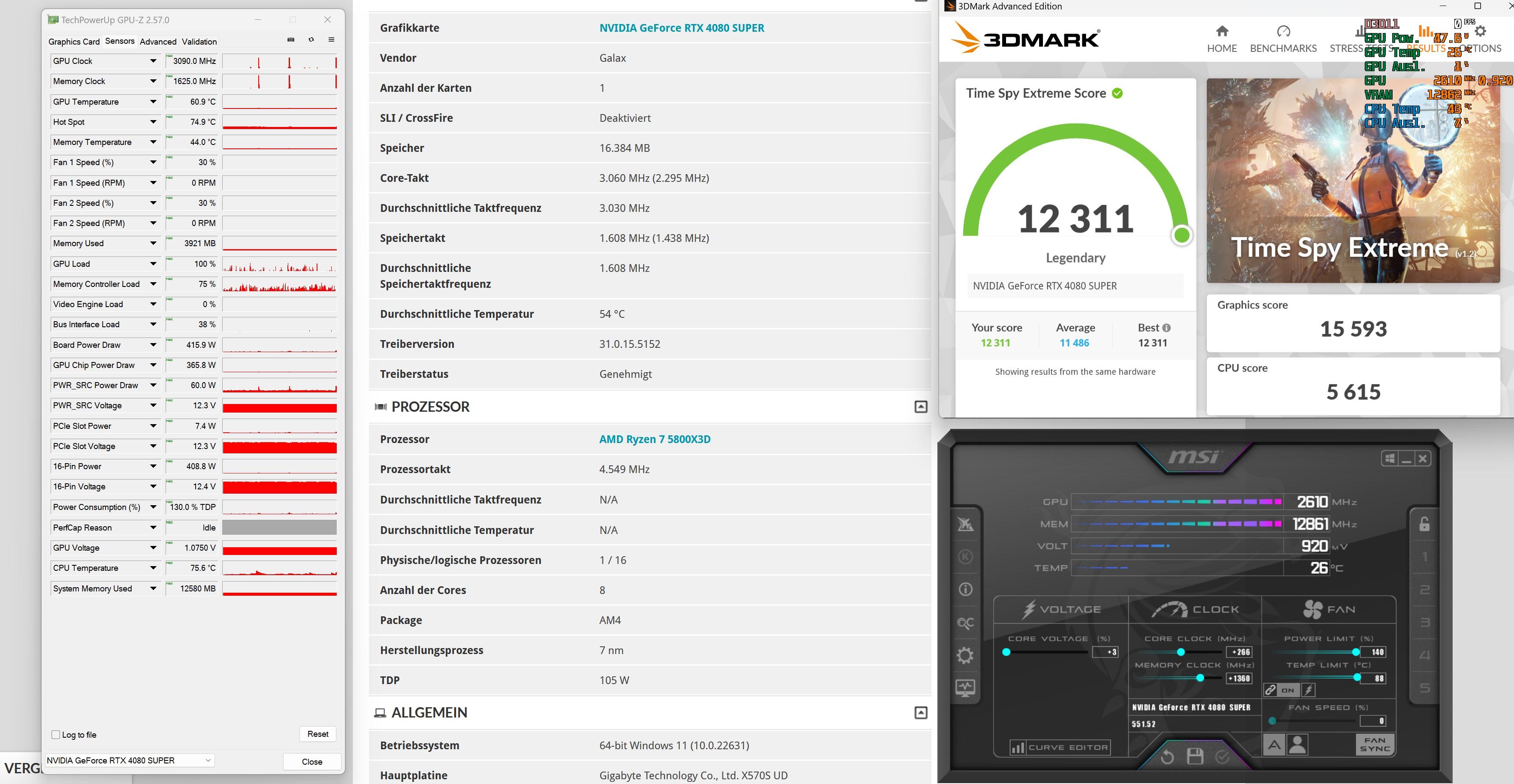The image size is (1514, 784).
Task: Open Memory Temperature sensor dropdown arrow
Action: 153,142
